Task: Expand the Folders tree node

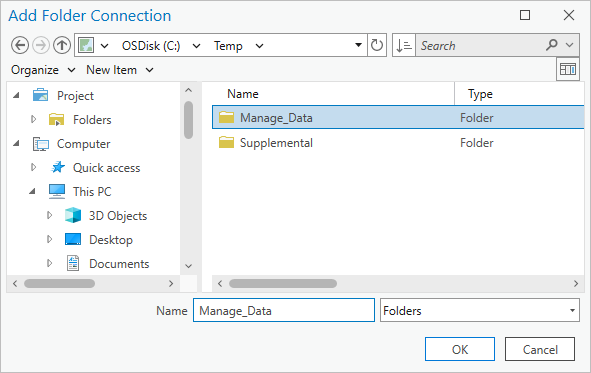Action: [x=33, y=119]
